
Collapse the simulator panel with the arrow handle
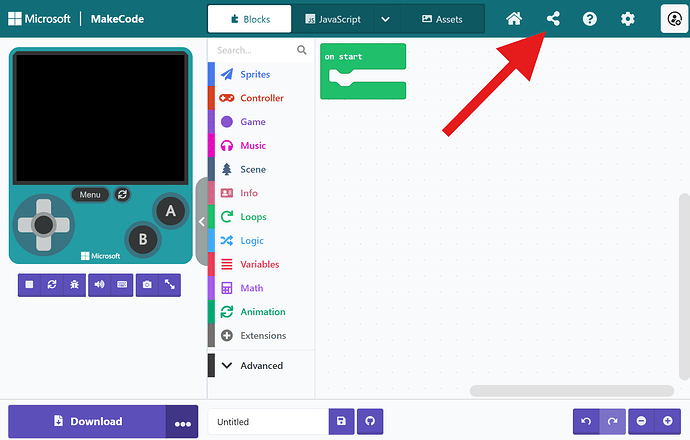[202, 221]
